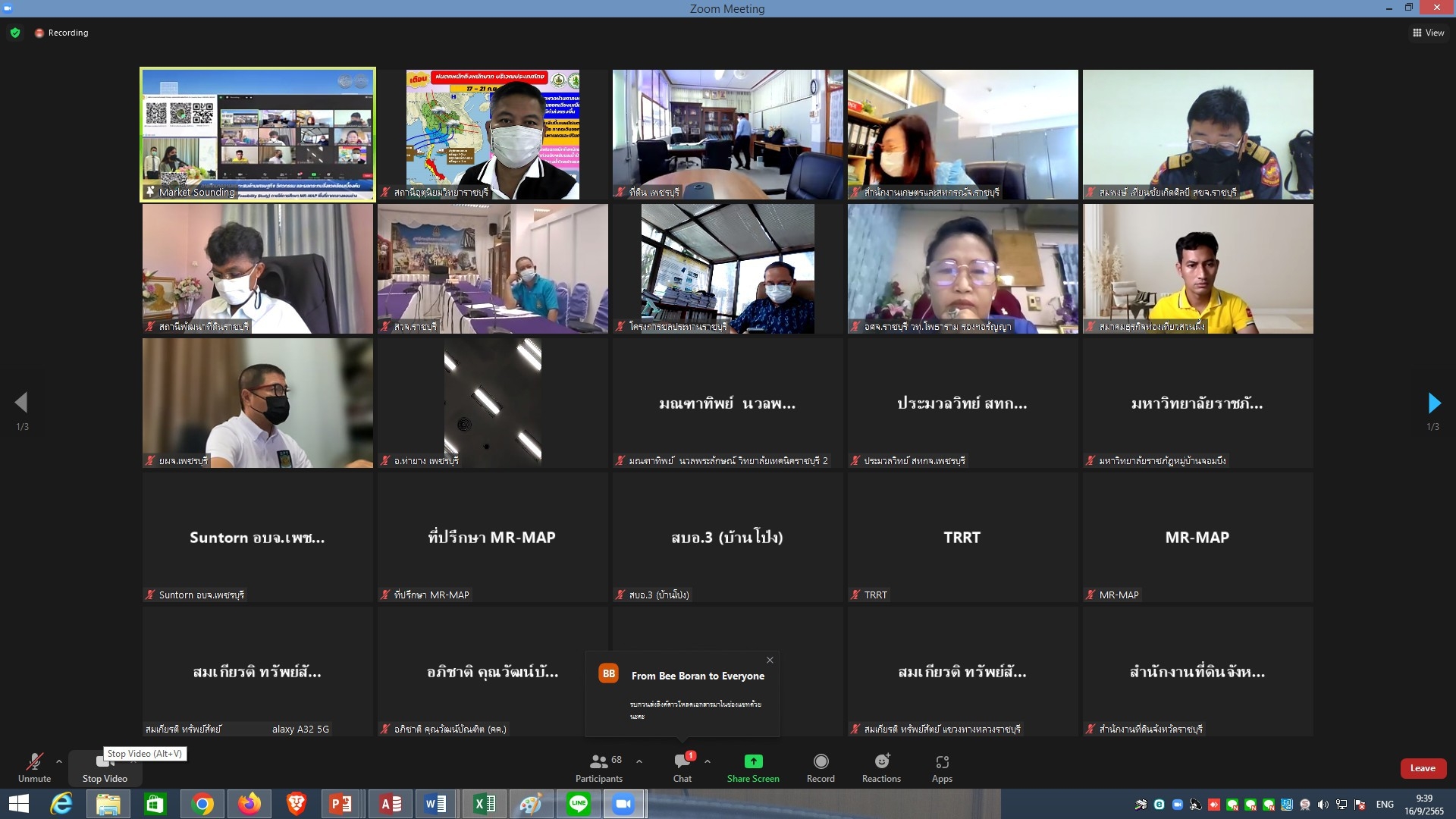This screenshot has width=1456, height=819.
Task: Go to previous page of participants
Action: point(21,403)
